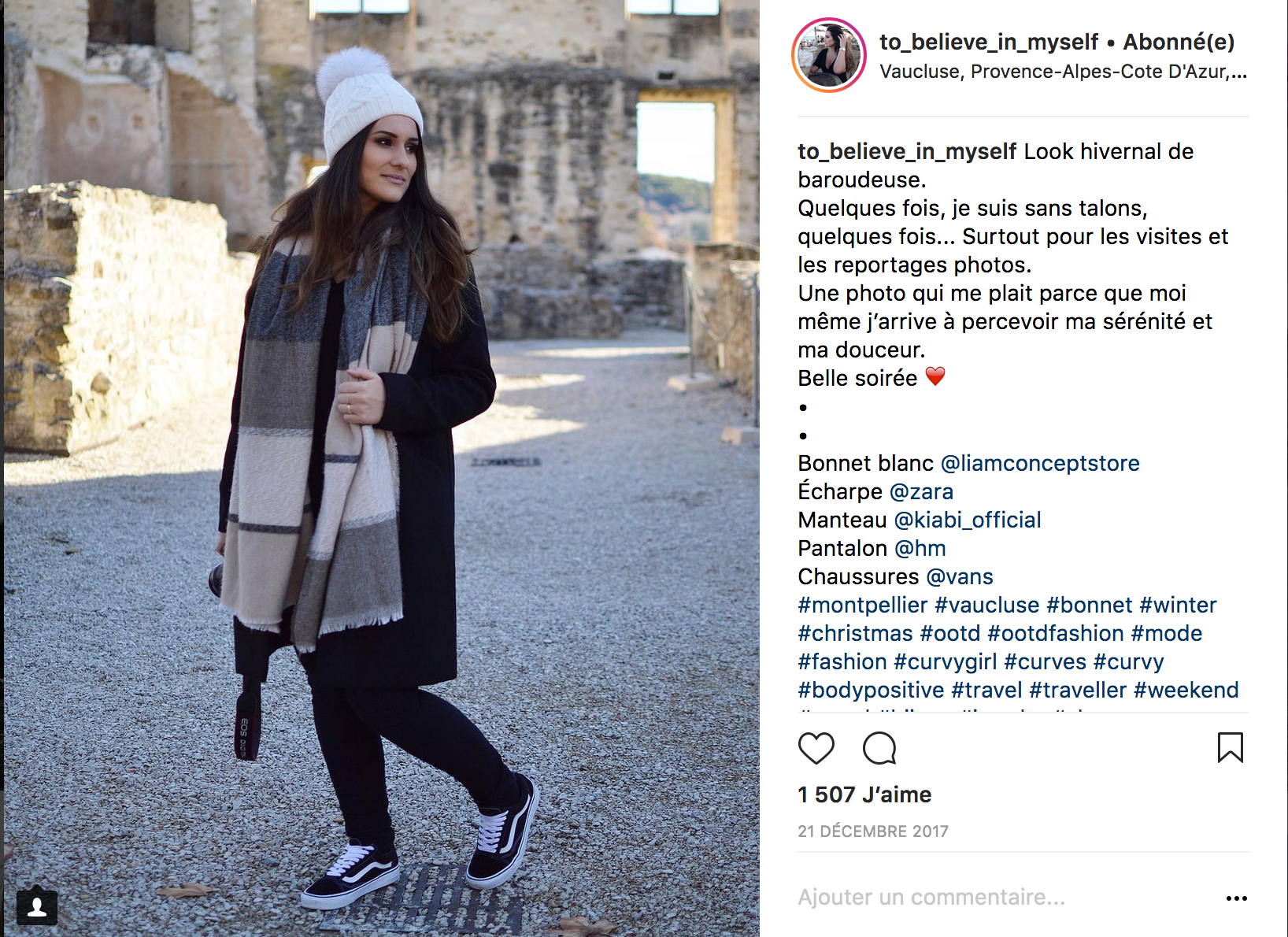Image resolution: width=1288 pixels, height=937 pixels.
Task: Open the @kiabi_official profile link
Action: coord(968,520)
